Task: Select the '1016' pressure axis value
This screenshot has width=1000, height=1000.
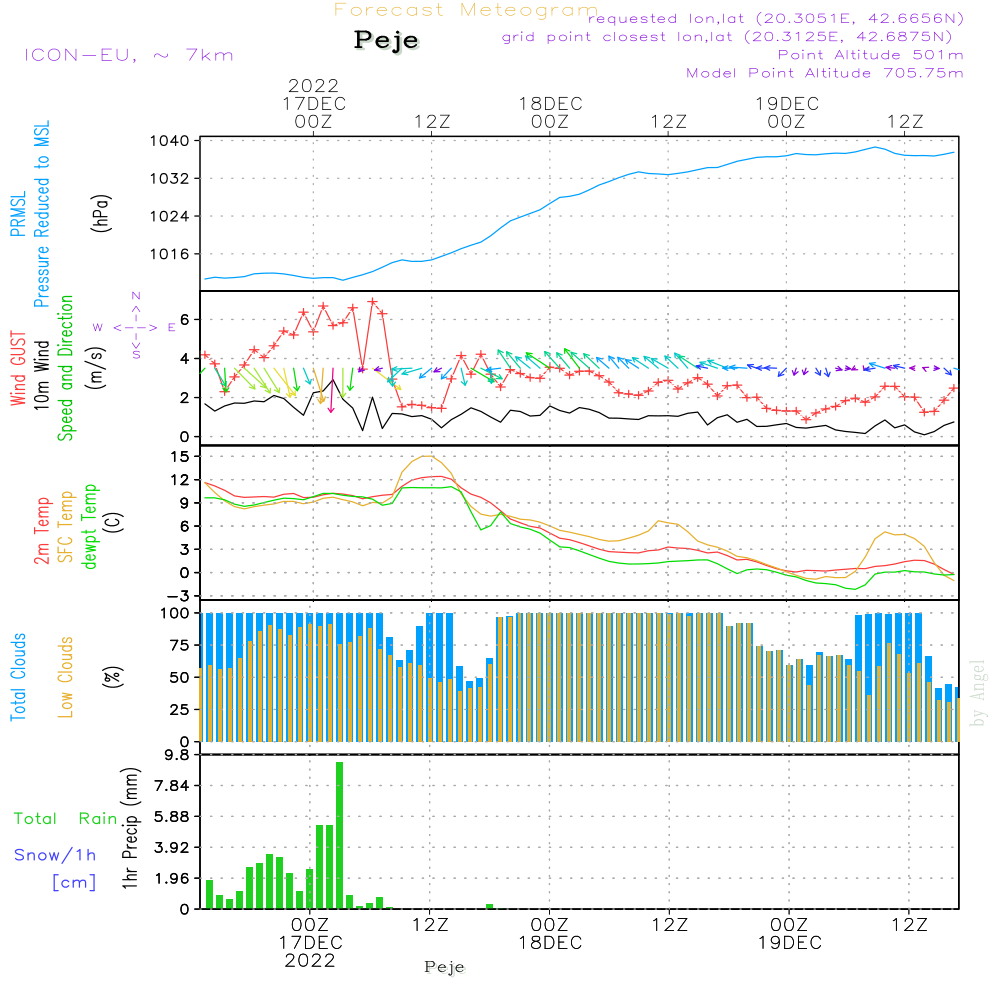Action: pos(170,254)
